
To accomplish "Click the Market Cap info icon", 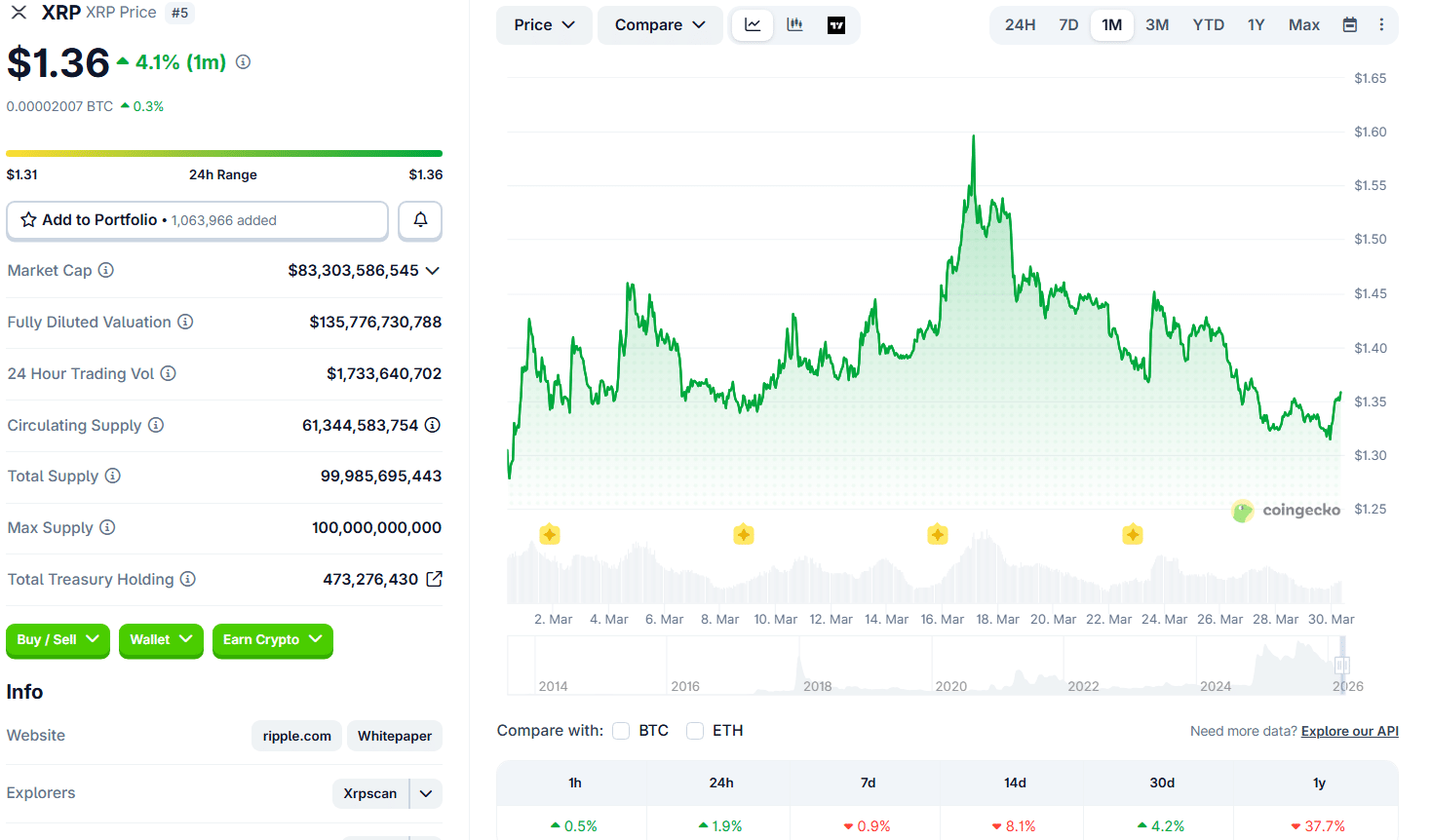I will point(106,270).
